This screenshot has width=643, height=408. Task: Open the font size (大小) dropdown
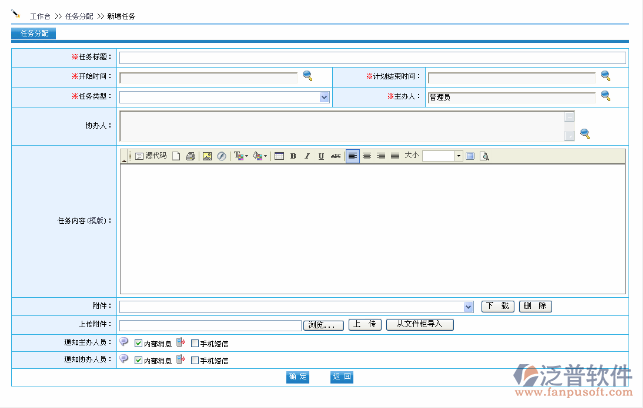(x=458, y=156)
